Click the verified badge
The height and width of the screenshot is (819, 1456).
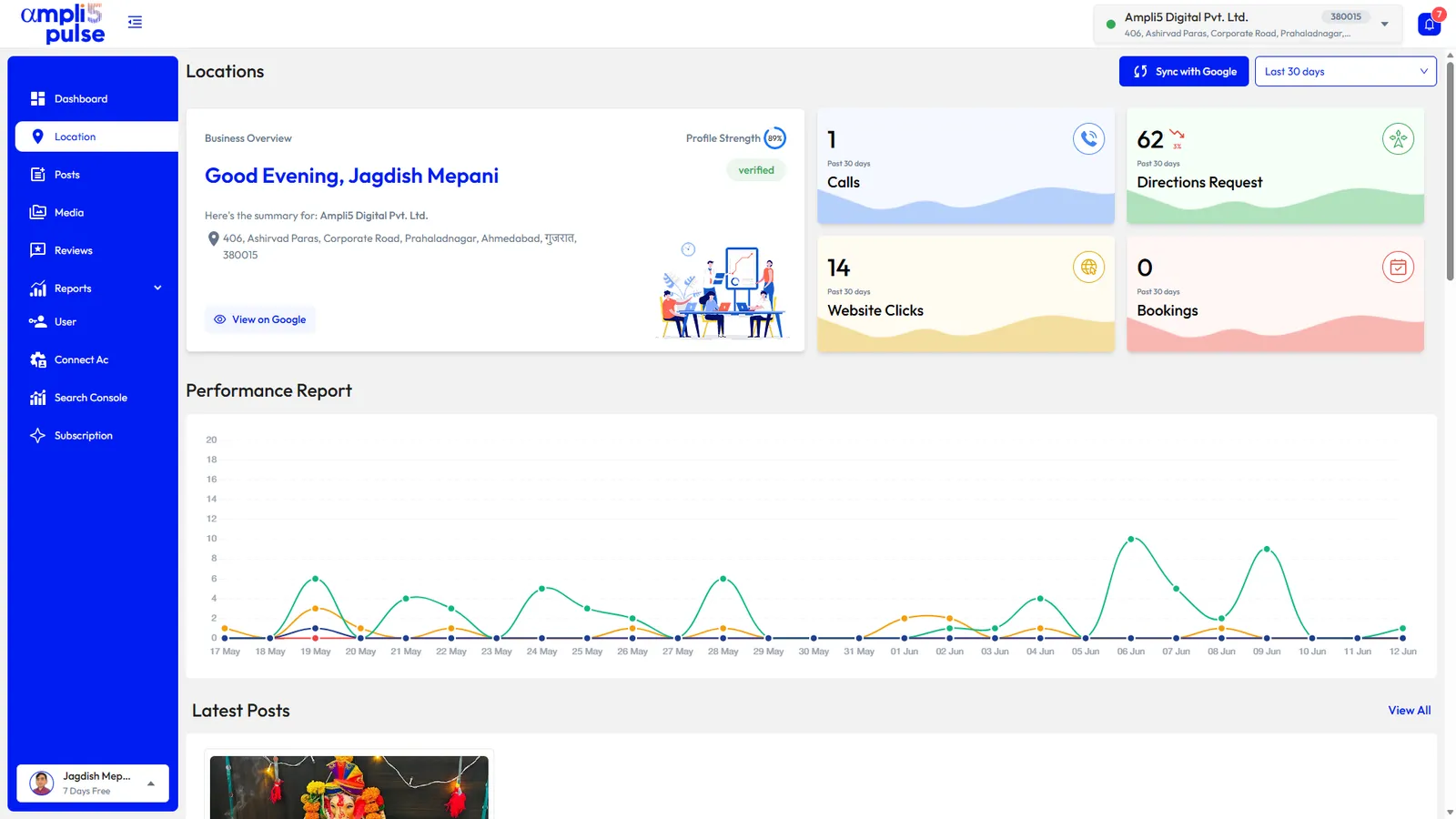coord(756,170)
